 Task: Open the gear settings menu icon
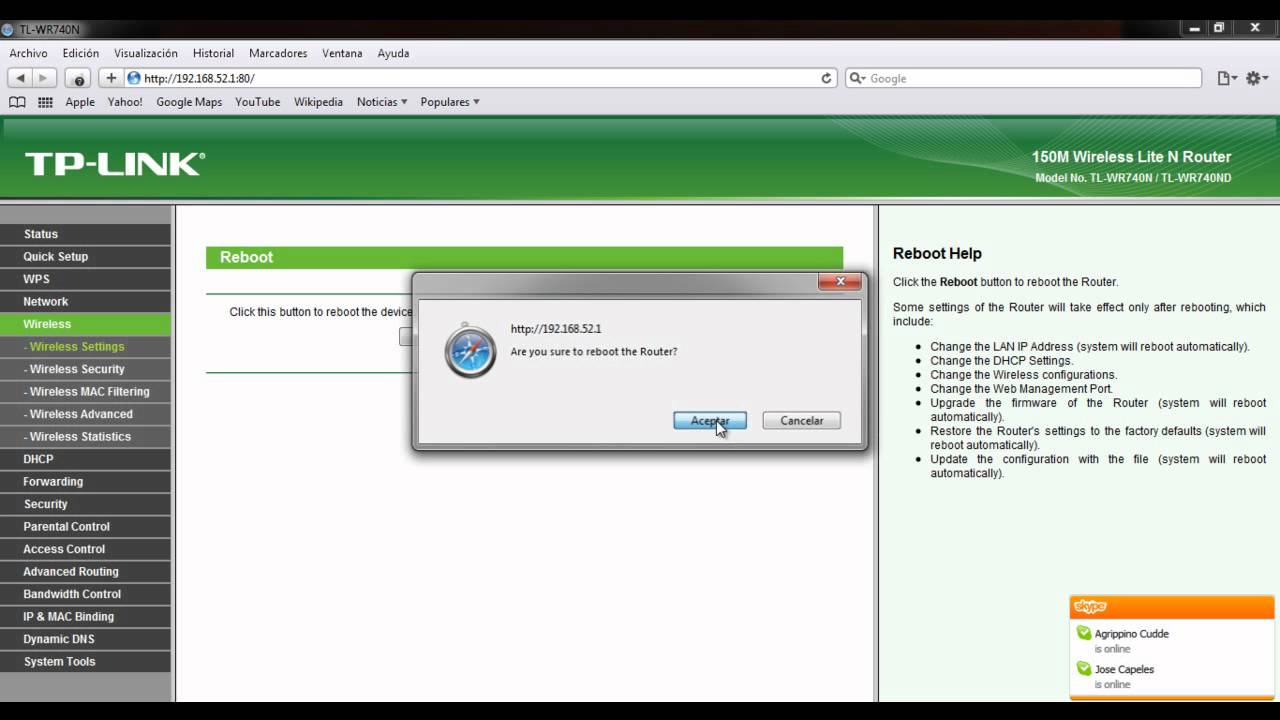click(1256, 78)
